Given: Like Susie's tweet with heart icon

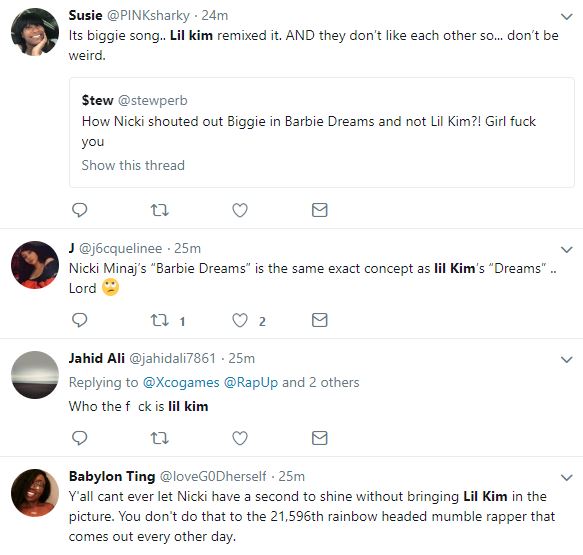Looking at the screenshot, I should (240, 210).
